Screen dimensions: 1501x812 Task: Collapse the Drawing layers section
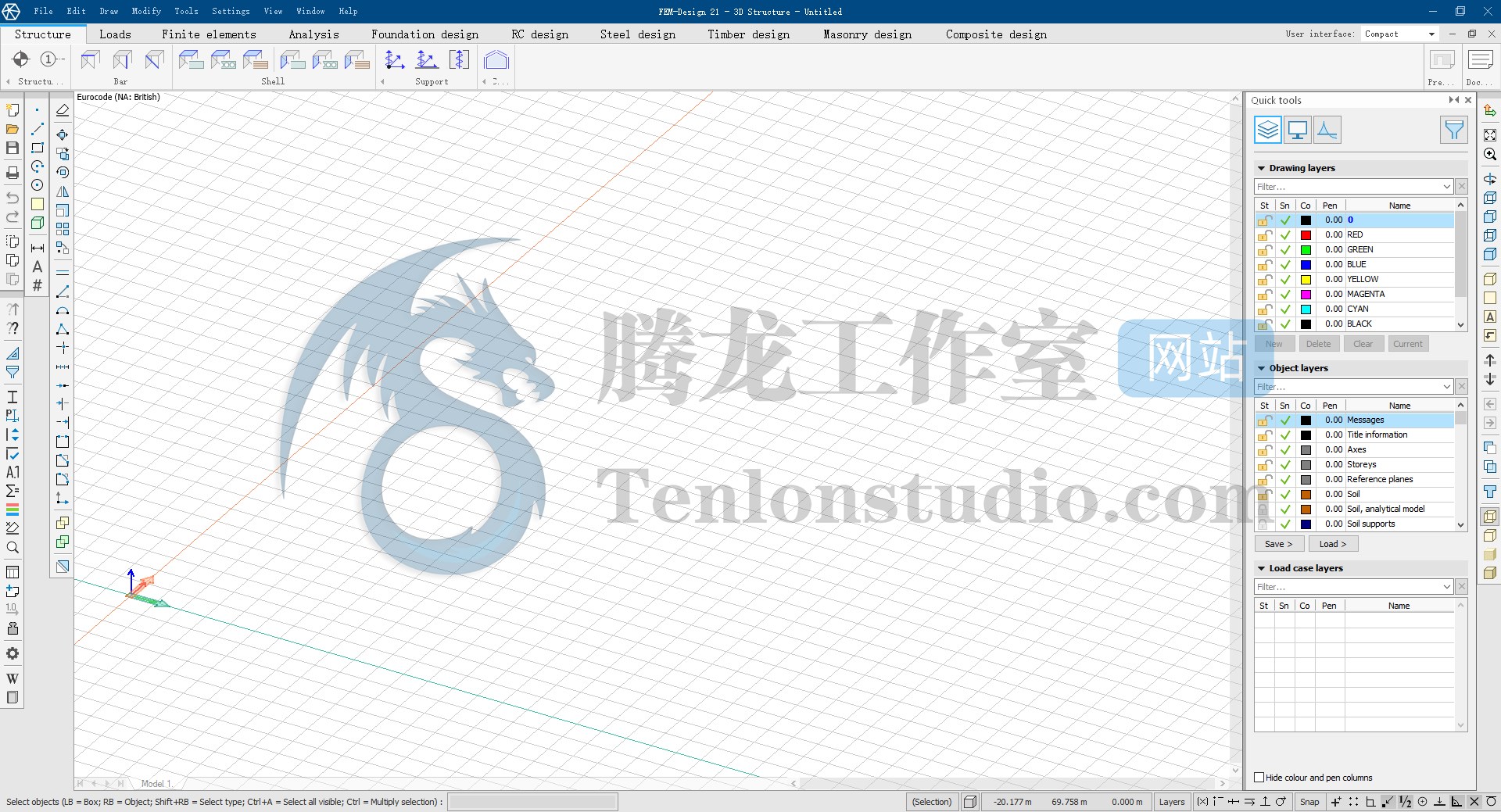coord(1261,168)
